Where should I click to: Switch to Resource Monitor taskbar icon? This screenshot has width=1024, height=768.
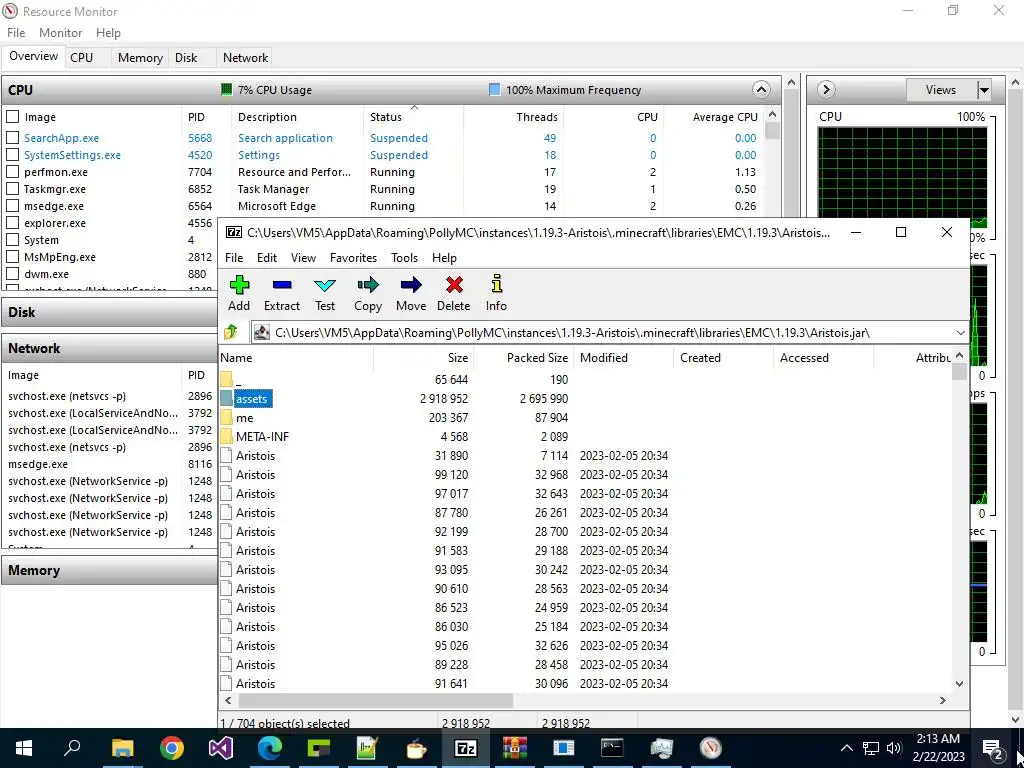click(x=711, y=748)
